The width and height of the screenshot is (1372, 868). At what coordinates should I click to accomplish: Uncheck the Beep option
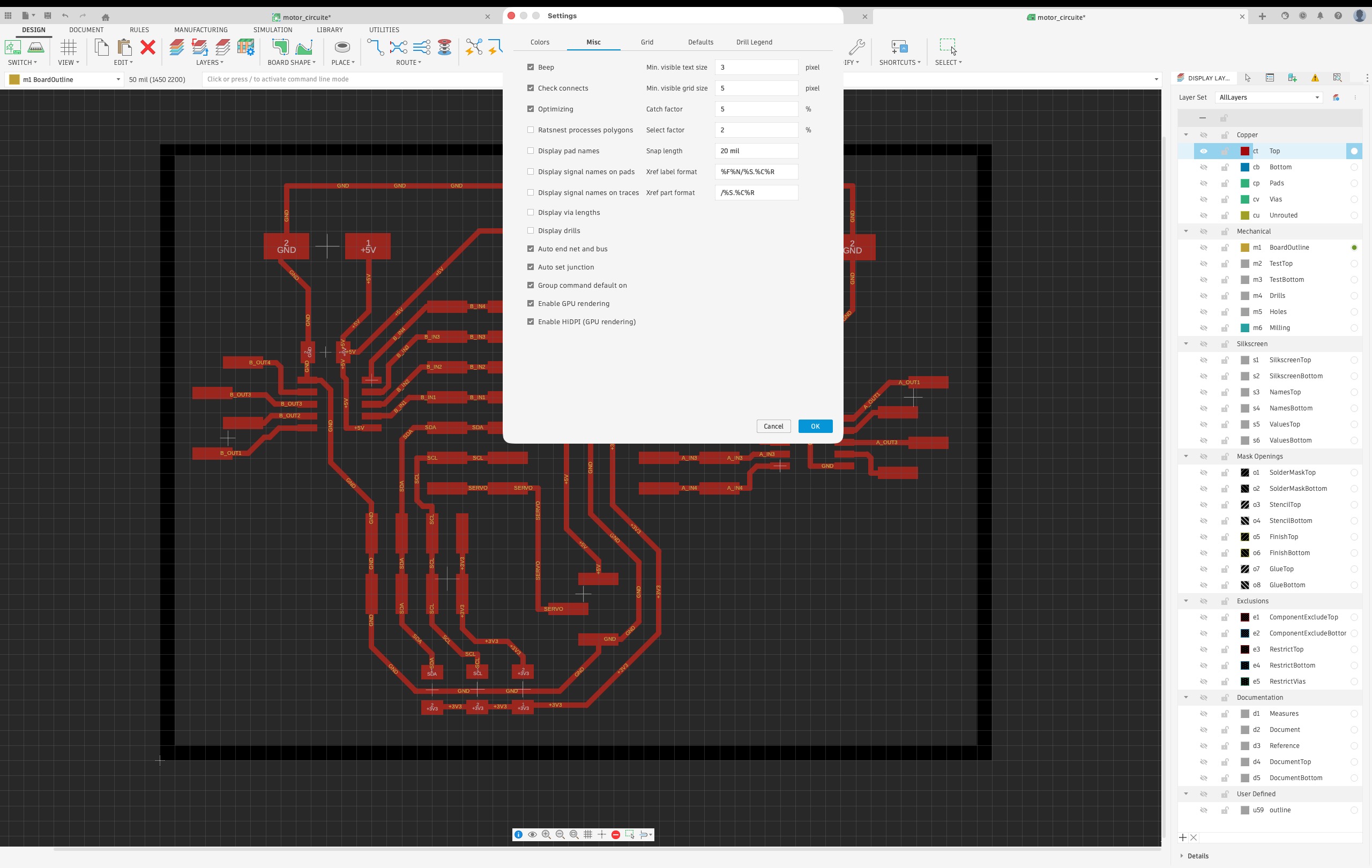(531, 67)
